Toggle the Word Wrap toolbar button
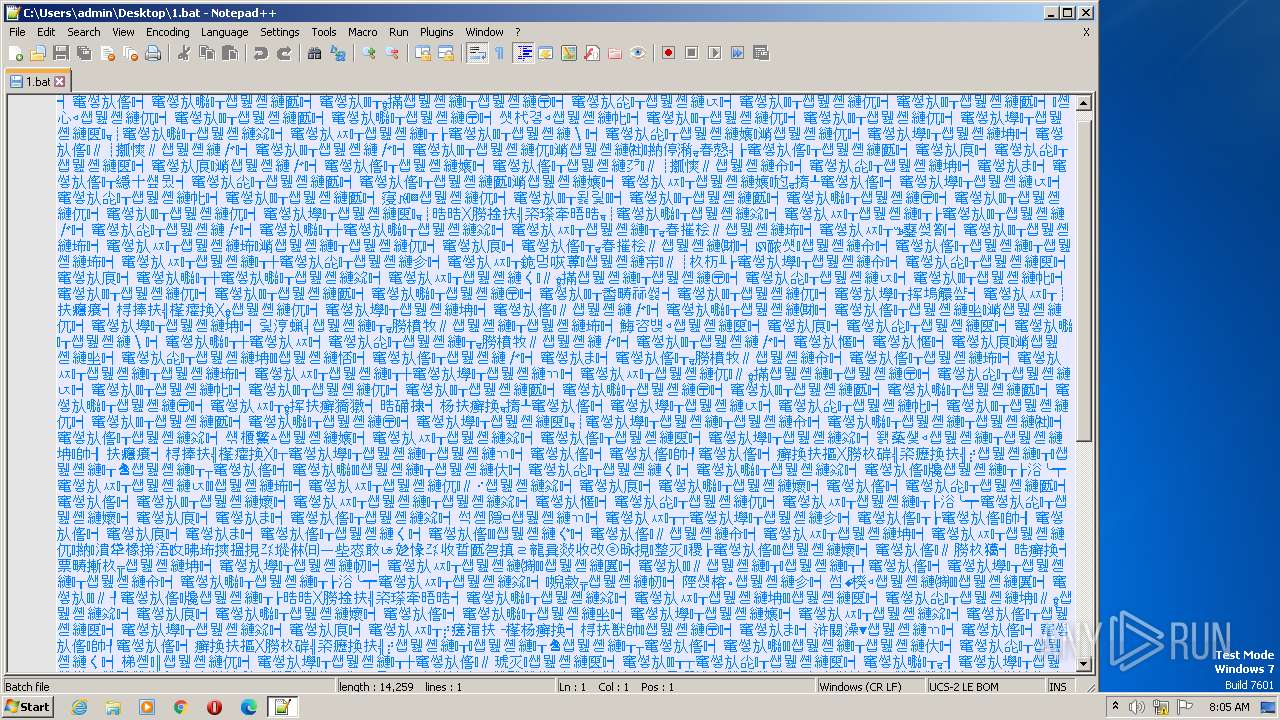The height and width of the screenshot is (720, 1280). tap(477, 53)
